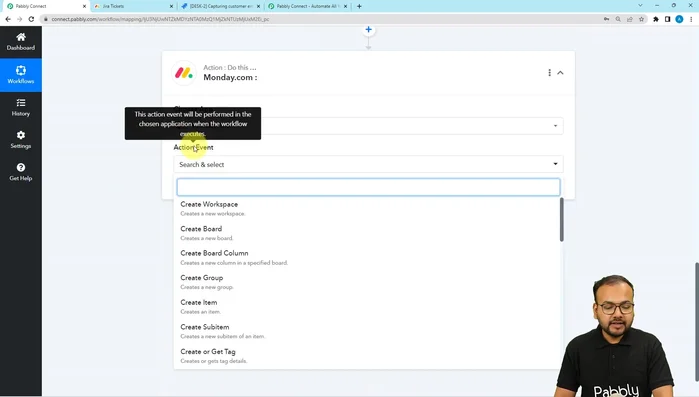Image resolution: width=699 pixels, height=397 pixels.
Task: Open Workflows in the sidebar
Action: click(x=21, y=75)
